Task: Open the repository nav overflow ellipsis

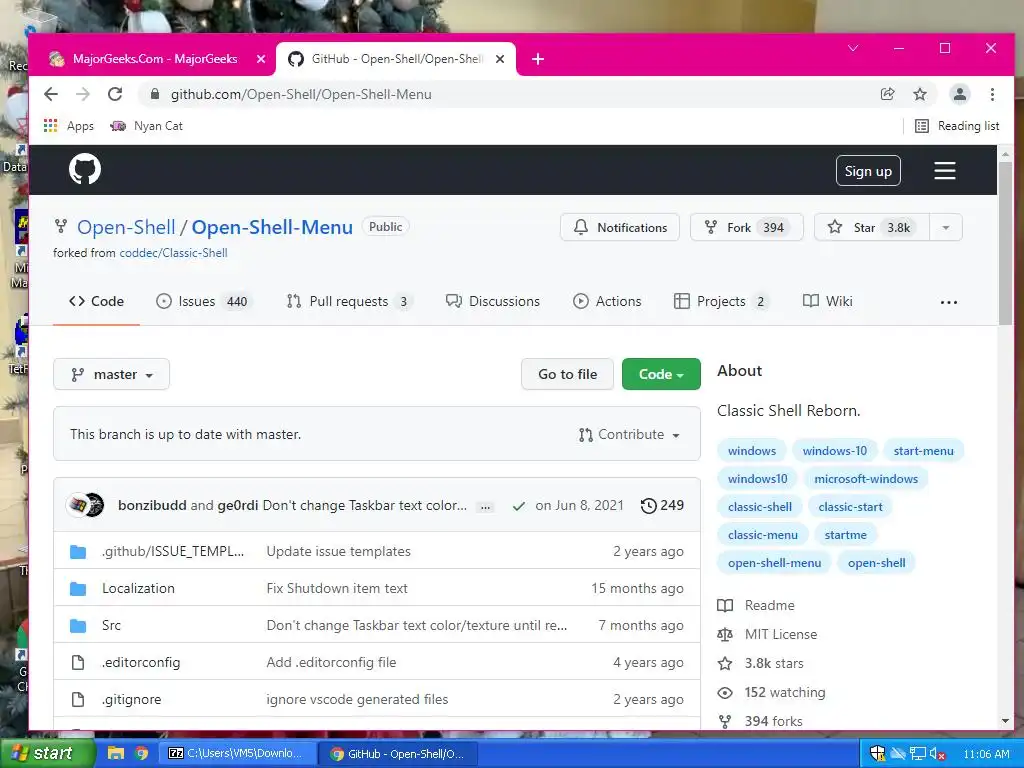Action: [x=948, y=302]
